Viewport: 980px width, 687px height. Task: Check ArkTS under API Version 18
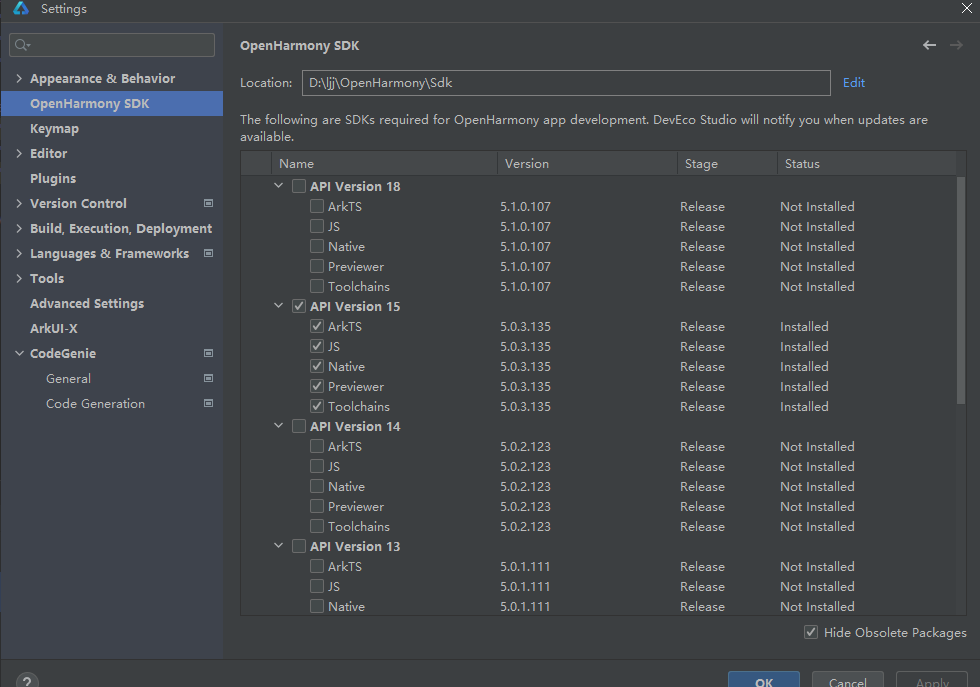[x=317, y=206]
